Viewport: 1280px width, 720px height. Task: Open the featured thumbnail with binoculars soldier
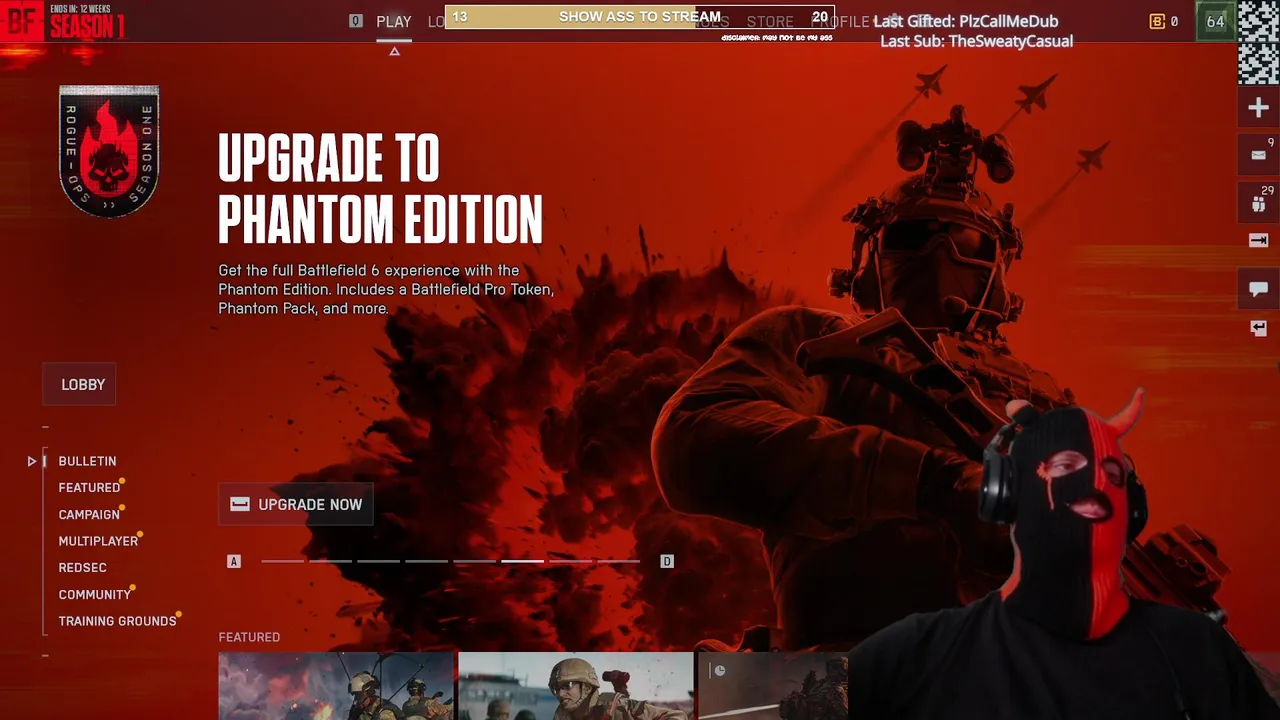coord(576,686)
